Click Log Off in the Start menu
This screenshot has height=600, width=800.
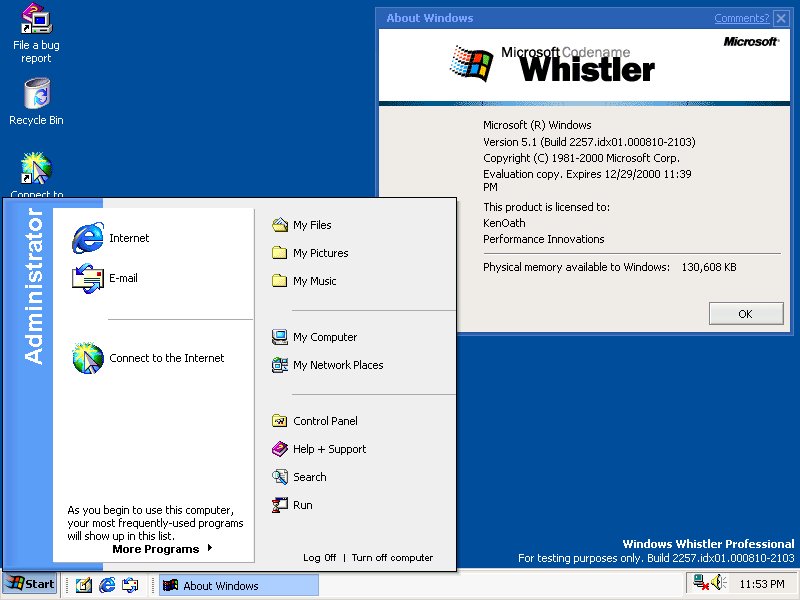point(319,558)
